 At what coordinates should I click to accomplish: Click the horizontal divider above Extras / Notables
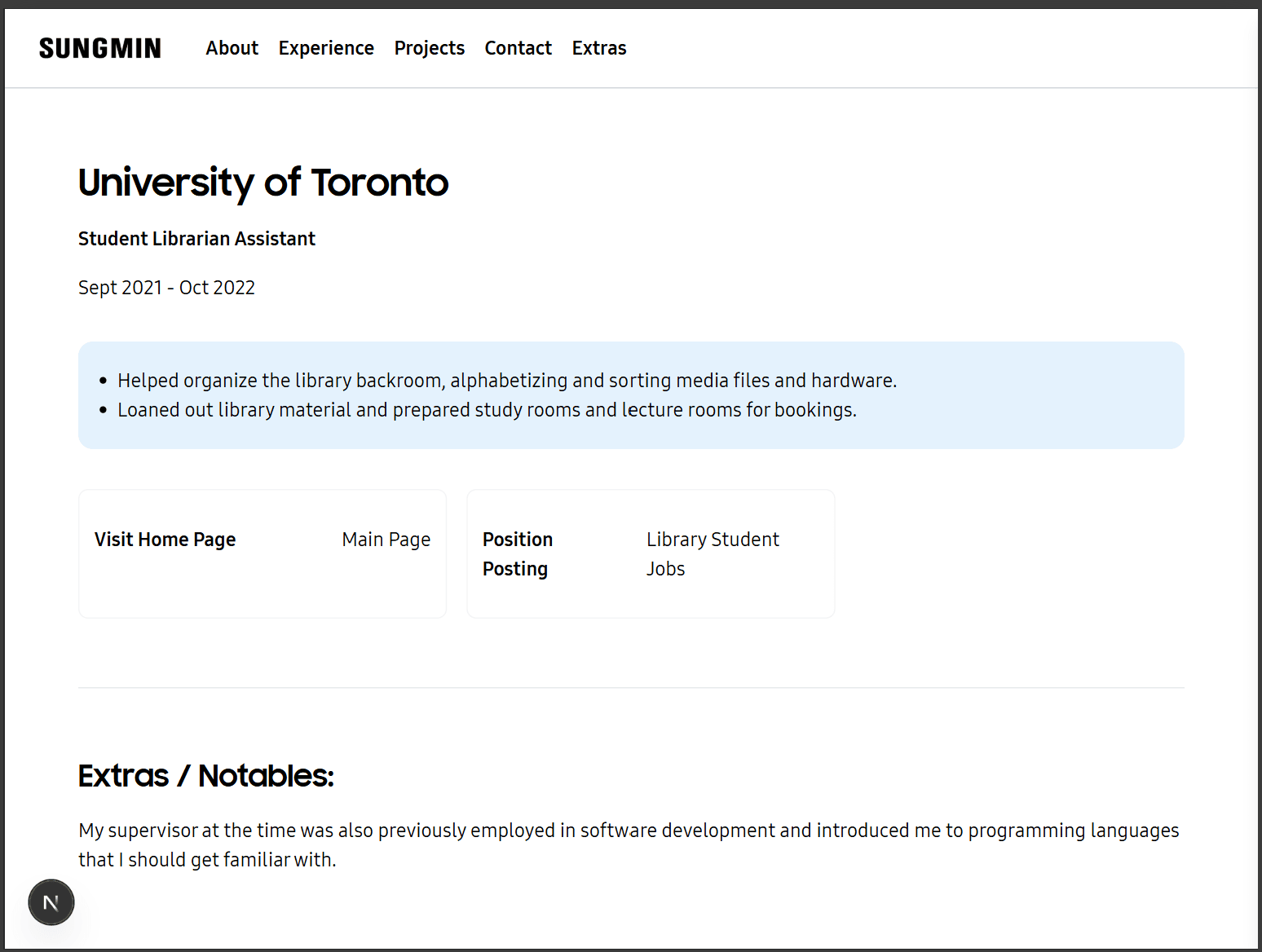click(x=631, y=688)
